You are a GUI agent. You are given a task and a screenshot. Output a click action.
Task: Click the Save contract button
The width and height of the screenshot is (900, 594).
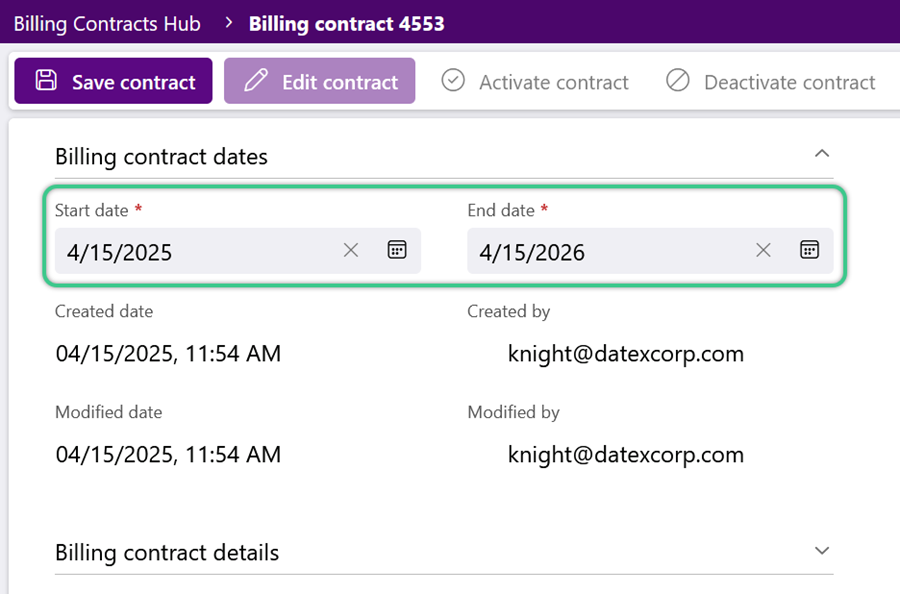114,81
